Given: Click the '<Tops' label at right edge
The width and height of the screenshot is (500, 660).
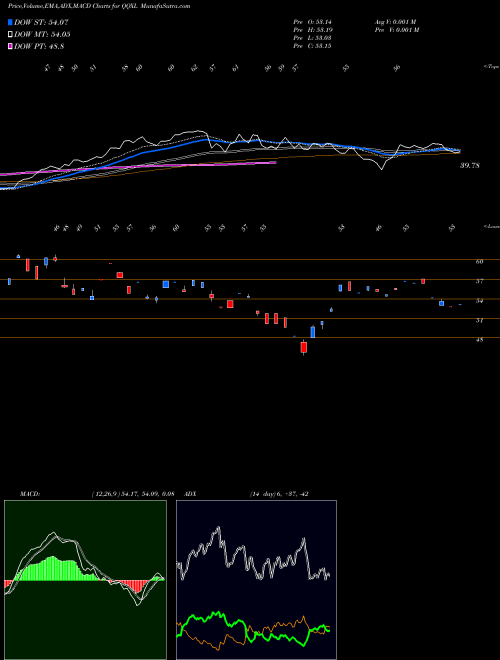Looking at the screenshot, I should (491, 67).
